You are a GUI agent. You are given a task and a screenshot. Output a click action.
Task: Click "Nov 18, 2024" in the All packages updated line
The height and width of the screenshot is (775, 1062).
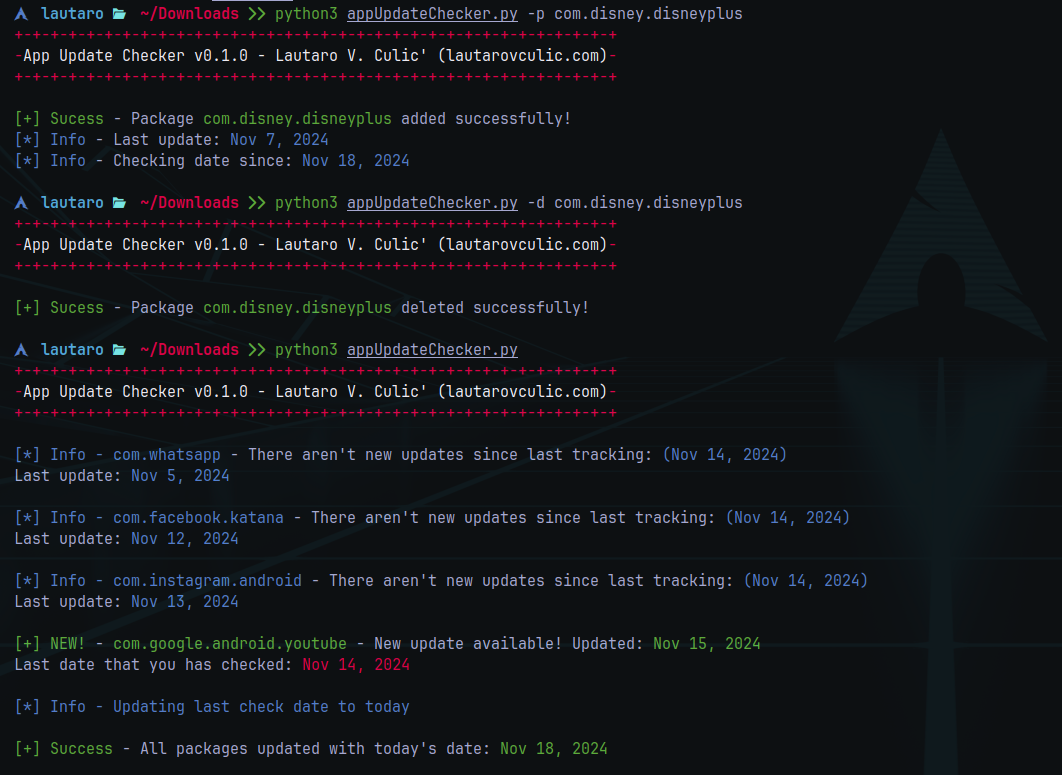[x=553, y=749]
